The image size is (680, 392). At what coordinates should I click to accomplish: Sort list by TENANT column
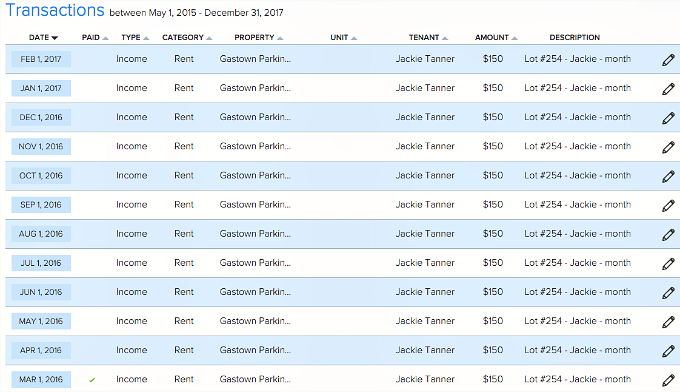tap(428, 37)
